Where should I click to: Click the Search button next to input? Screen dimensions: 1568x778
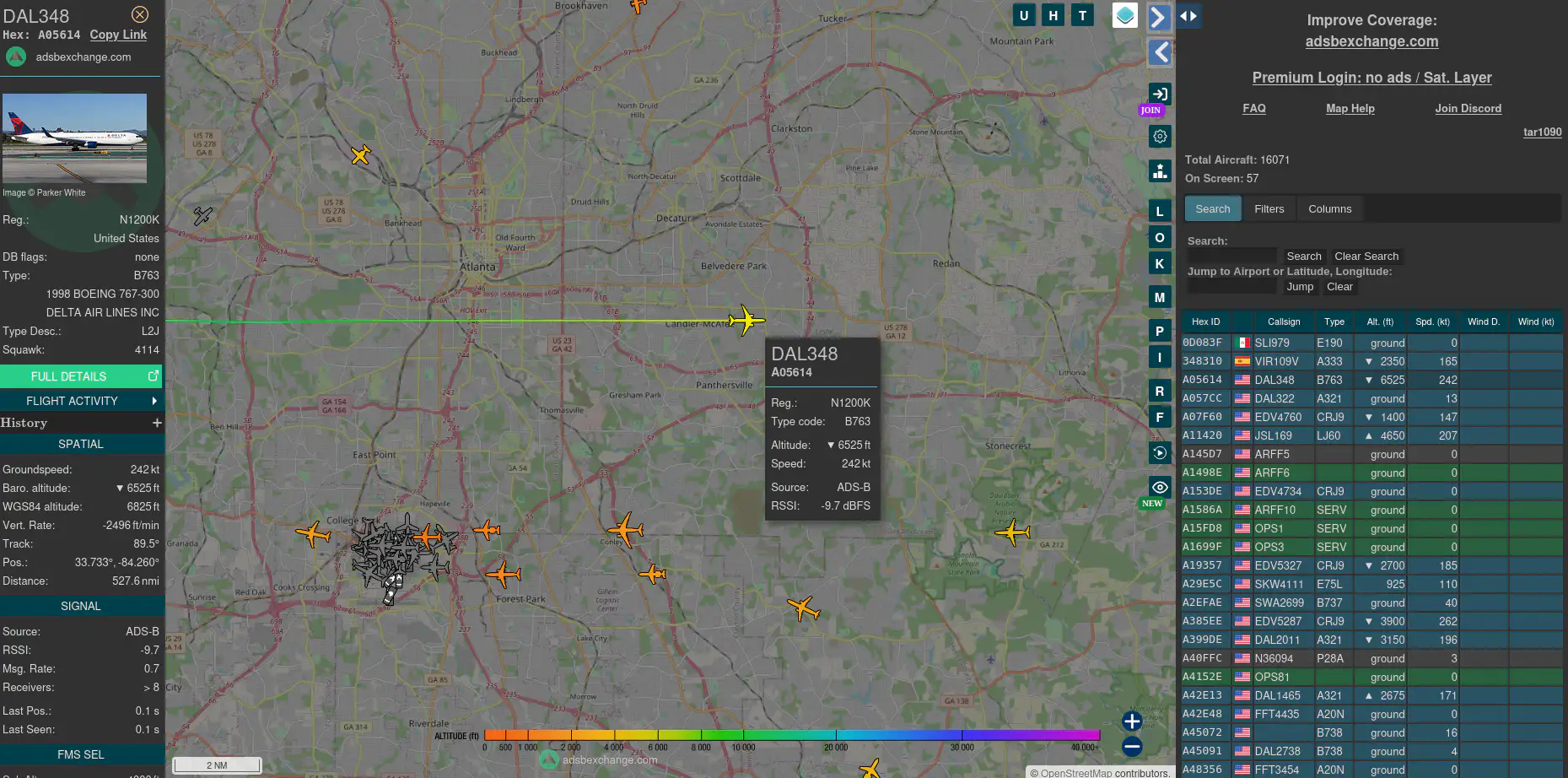click(1303, 256)
